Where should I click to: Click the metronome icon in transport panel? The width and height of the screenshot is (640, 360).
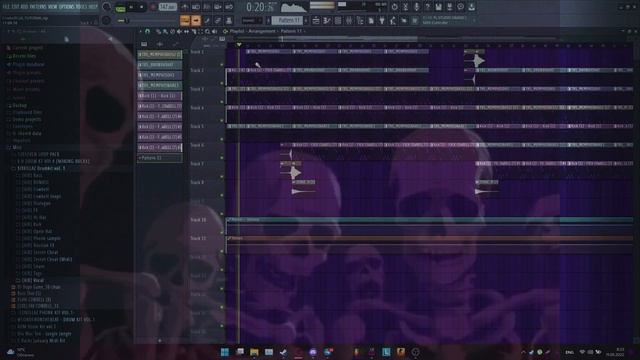point(185,7)
